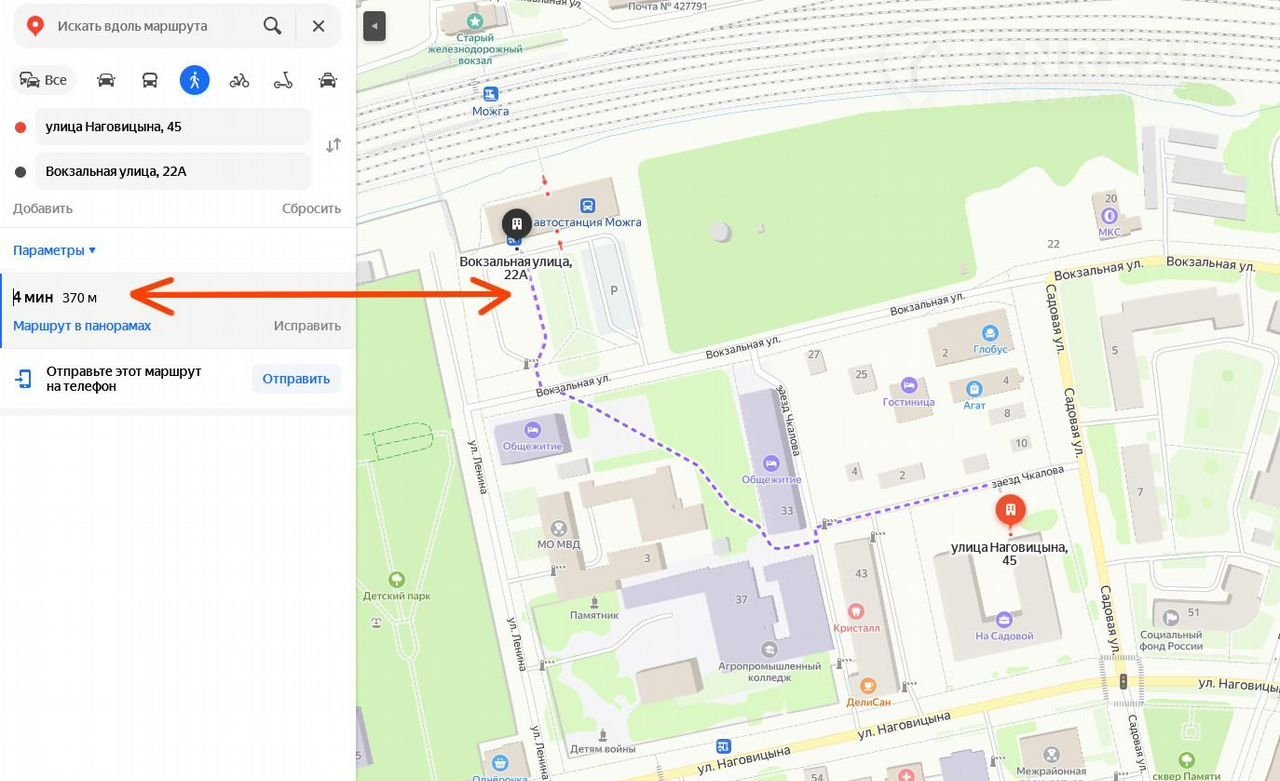Expand the Параметры dropdown

click(55, 250)
